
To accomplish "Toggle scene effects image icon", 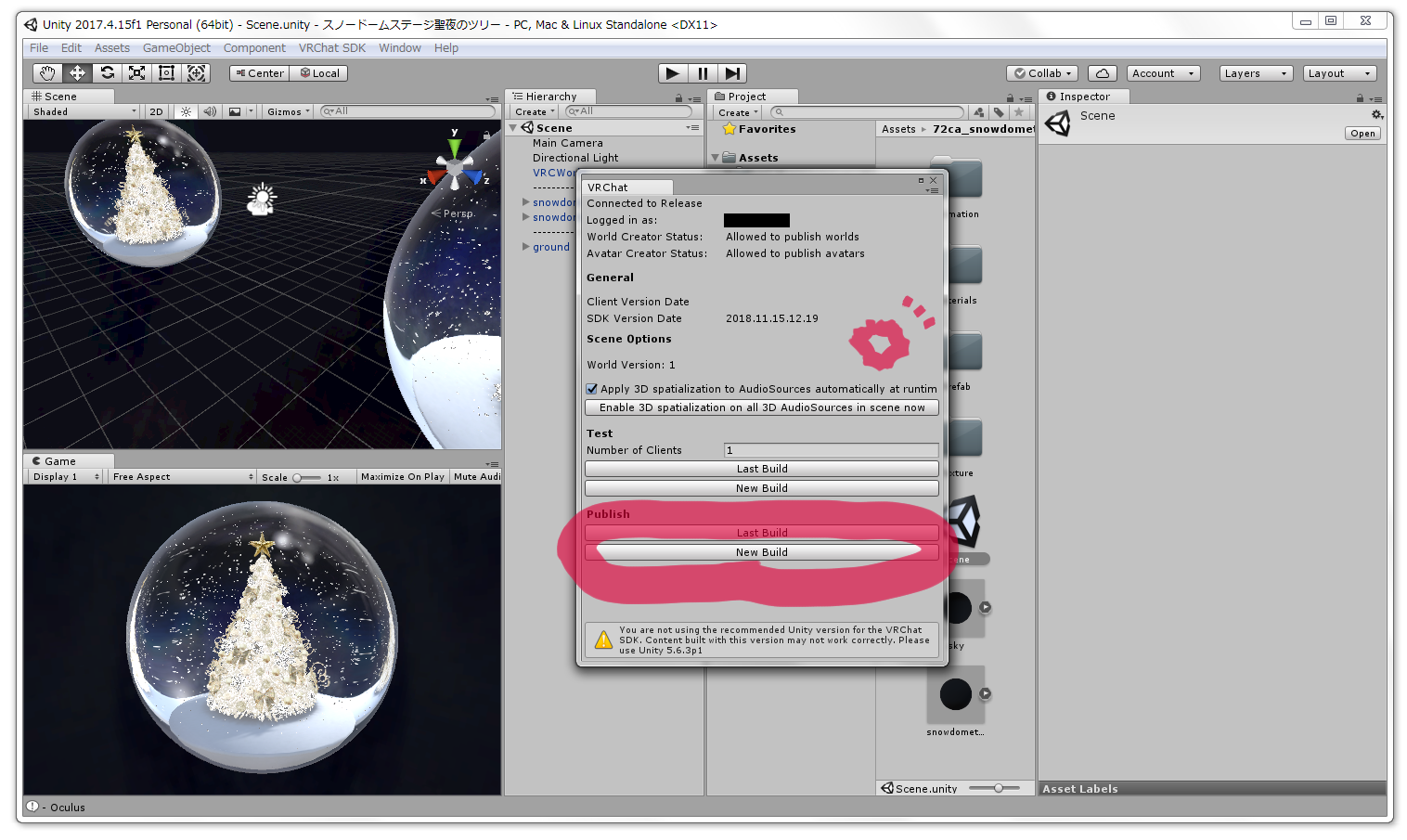I will (235, 111).
